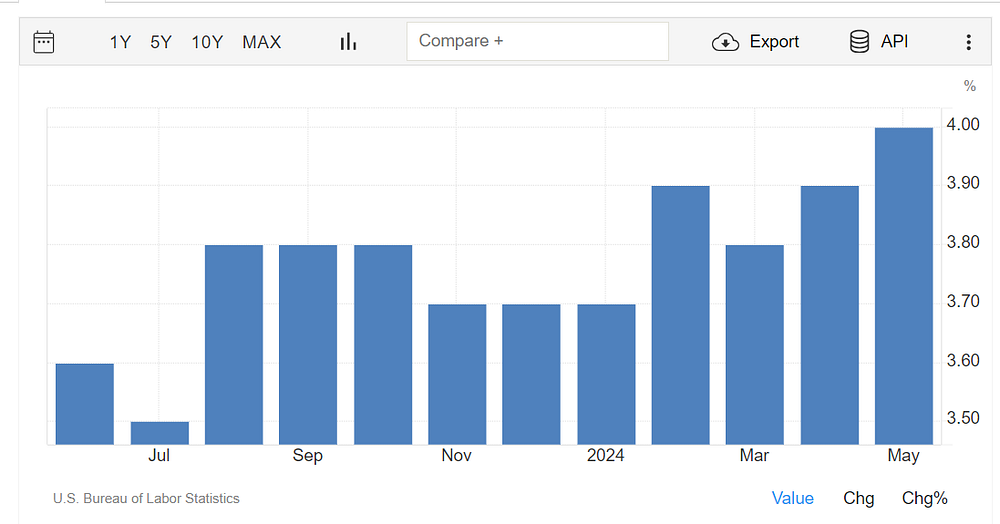Viewport: 1000px width, 524px height.
Task: Click the 3.60 y-axis label
Action: pos(963,361)
